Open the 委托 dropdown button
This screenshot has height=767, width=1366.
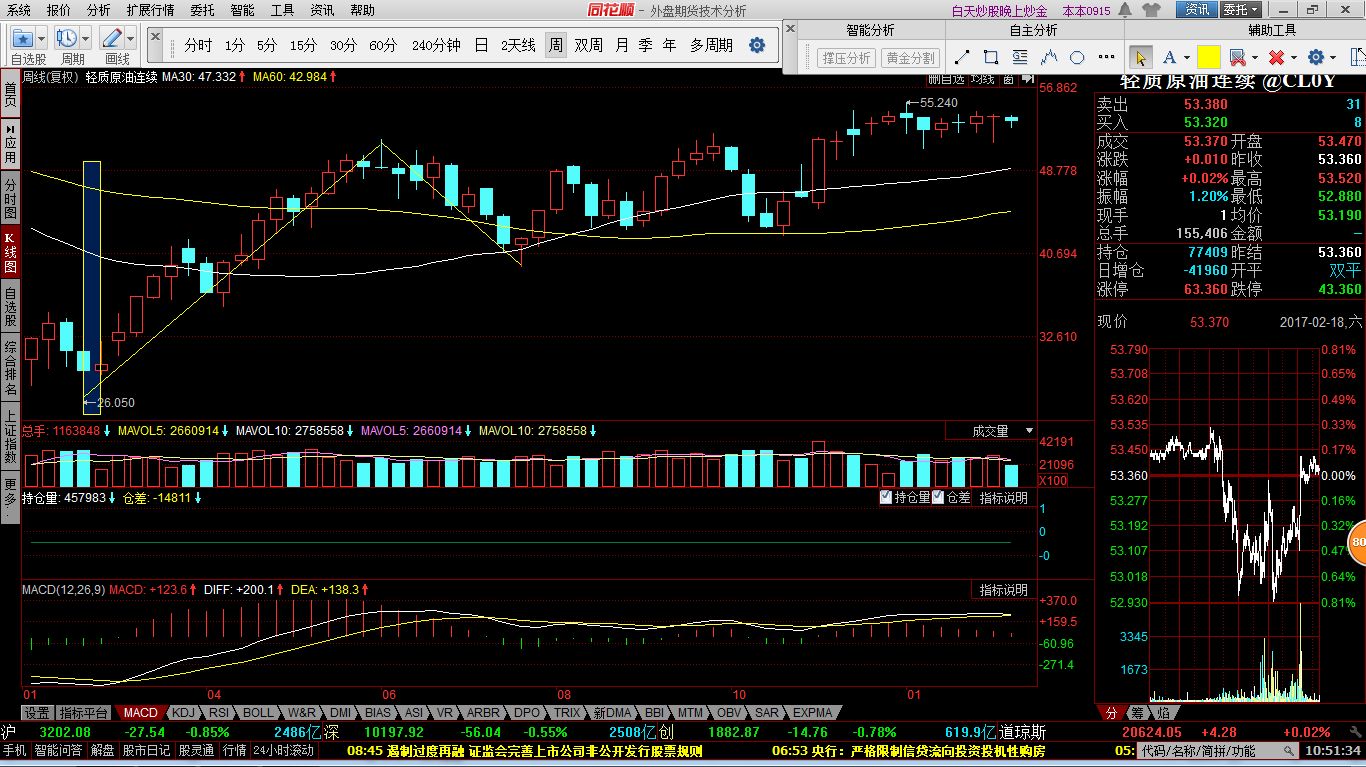[x=1239, y=10]
